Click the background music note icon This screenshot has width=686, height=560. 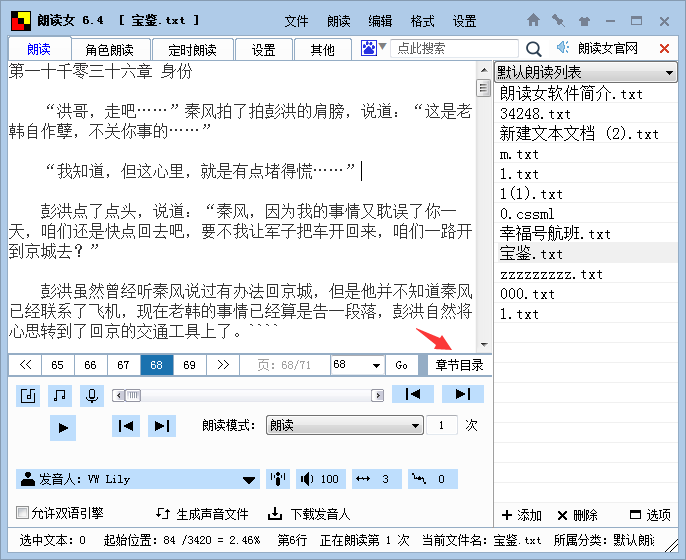(60, 396)
